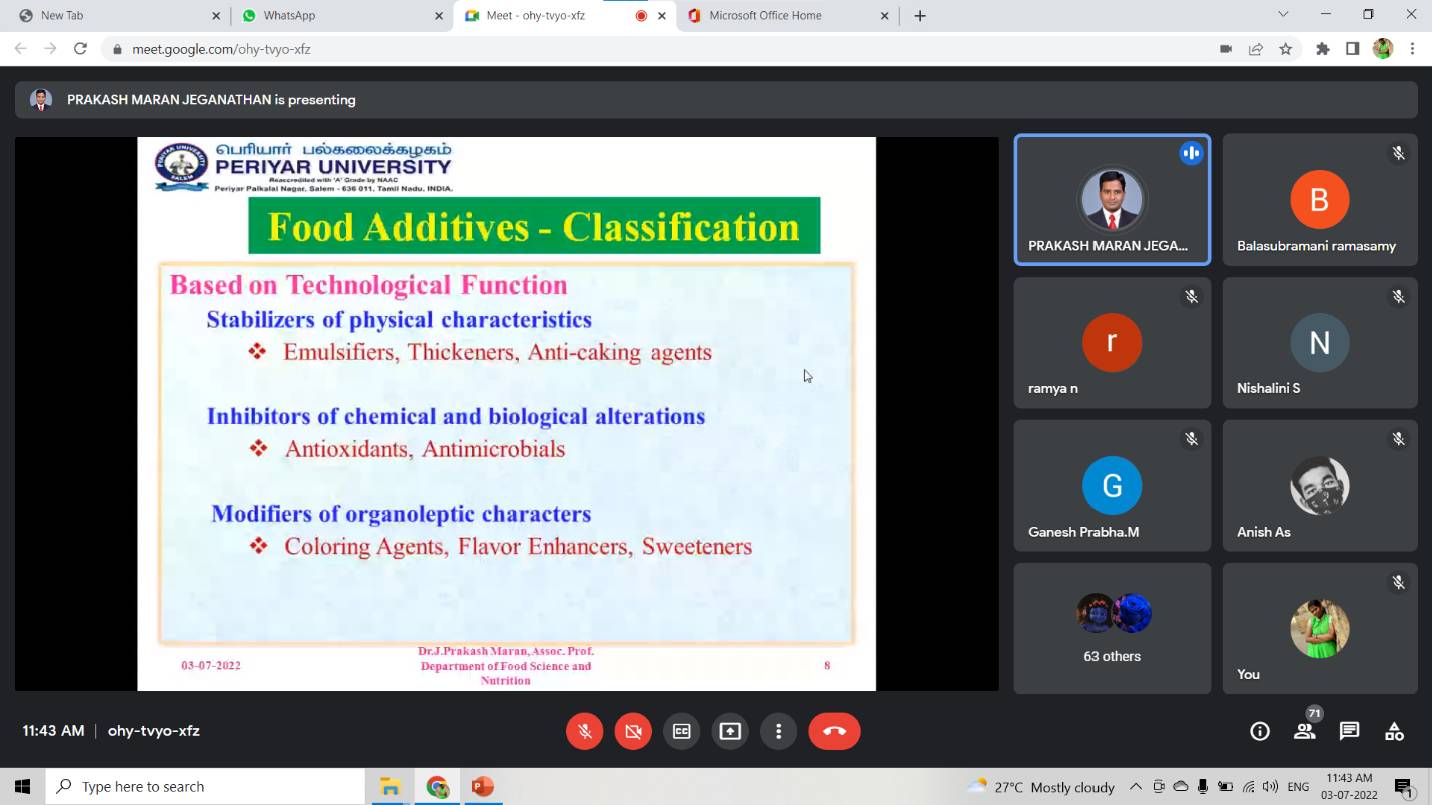Open the Present now screen share option
Image resolution: width=1432 pixels, height=805 pixels.
pyautogui.click(x=730, y=731)
